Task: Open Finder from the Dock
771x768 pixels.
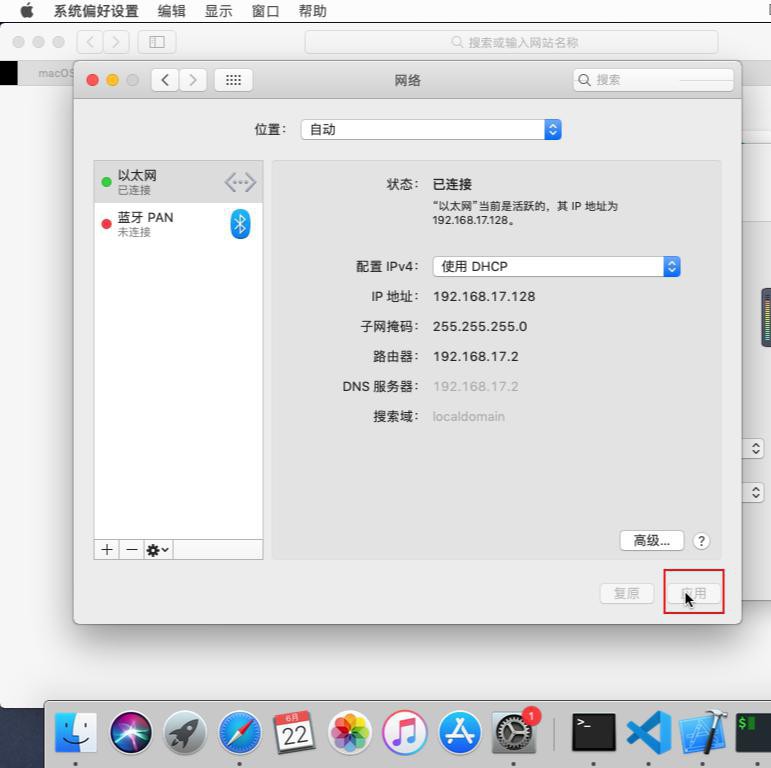Action: [x=75, y=733]
